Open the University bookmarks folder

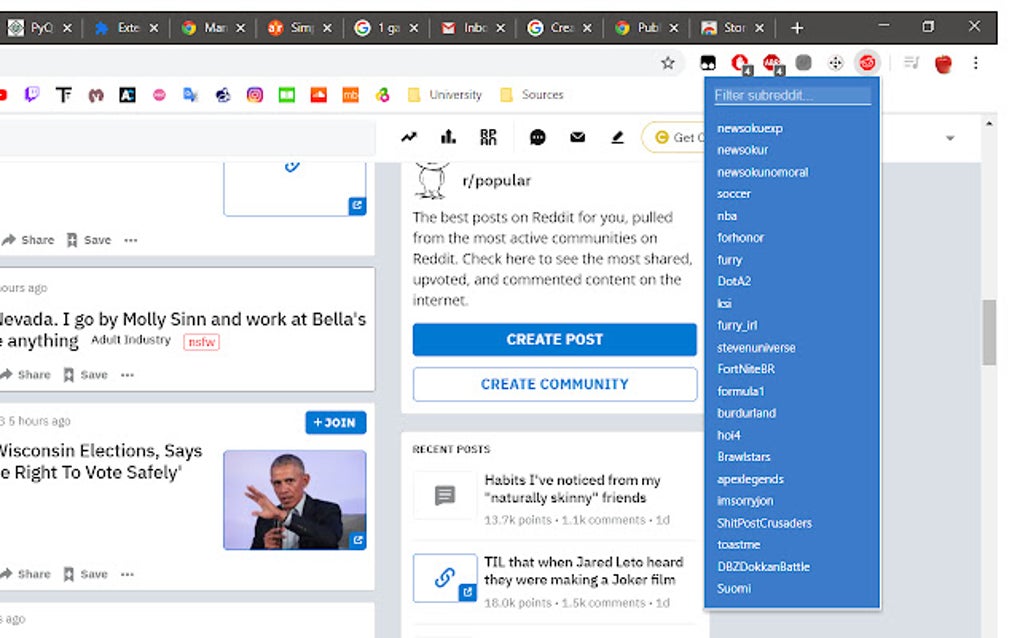444,95
